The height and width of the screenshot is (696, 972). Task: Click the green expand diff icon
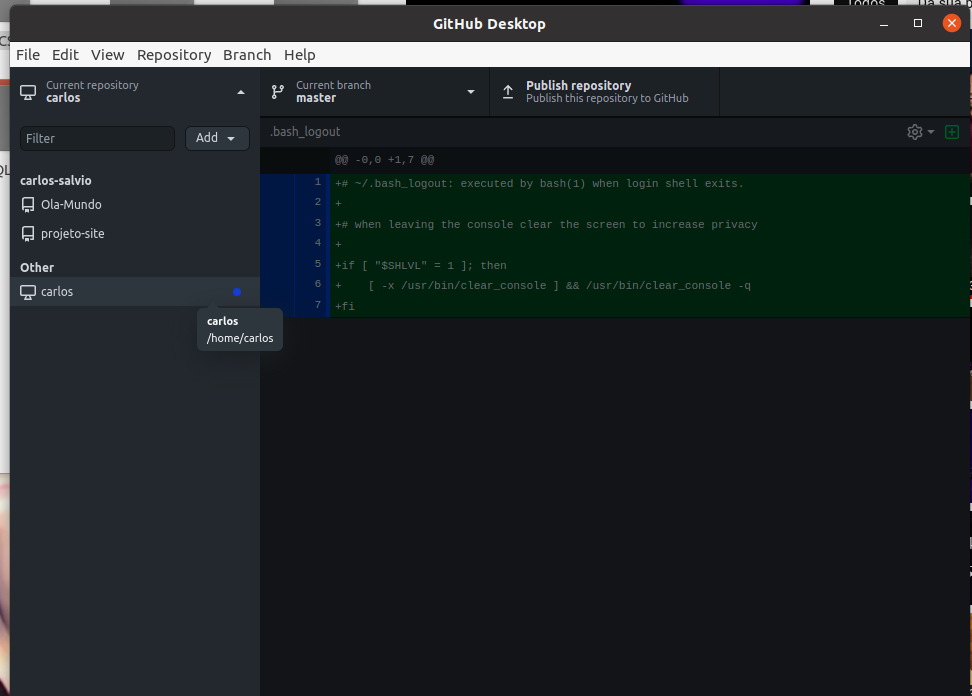951,131
